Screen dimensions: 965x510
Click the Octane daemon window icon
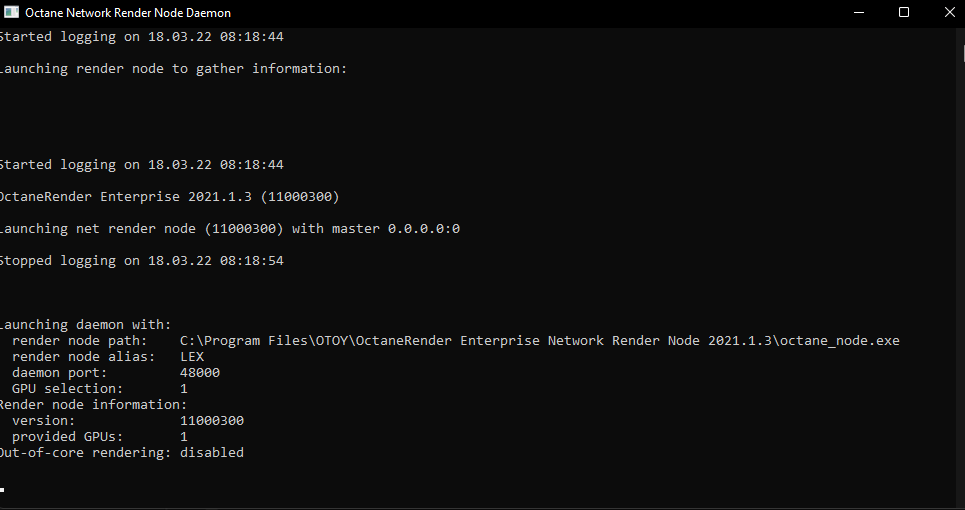pyautogui.click(x=10, y=12)
